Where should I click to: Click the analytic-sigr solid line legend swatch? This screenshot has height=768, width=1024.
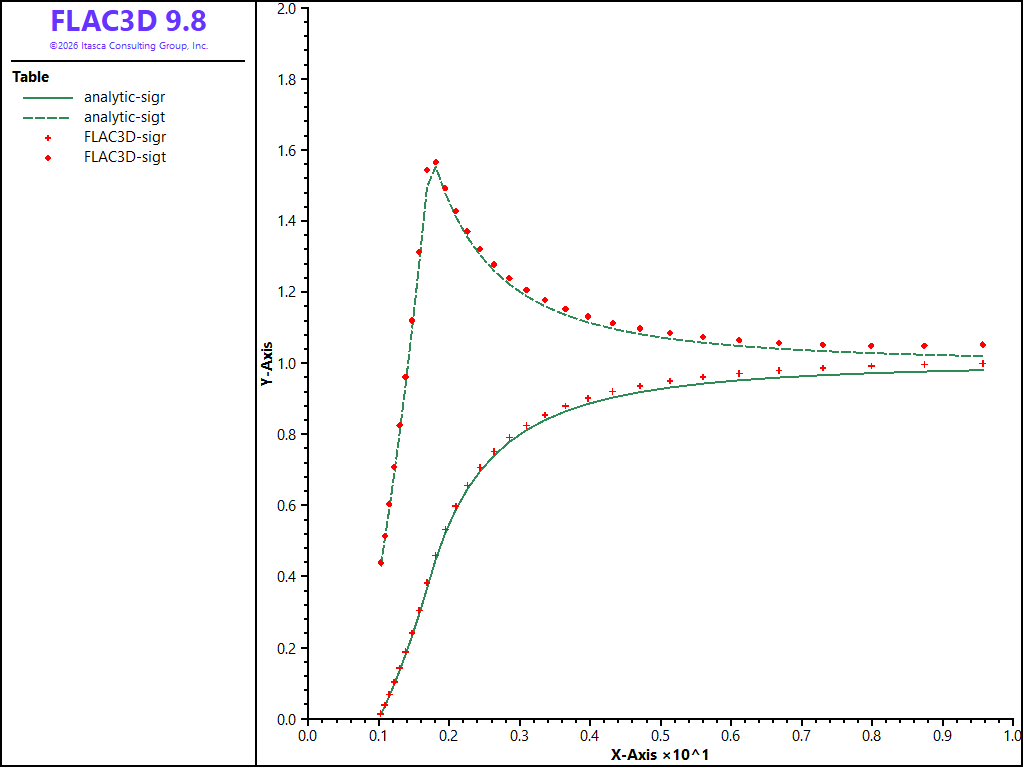[48, 98]
